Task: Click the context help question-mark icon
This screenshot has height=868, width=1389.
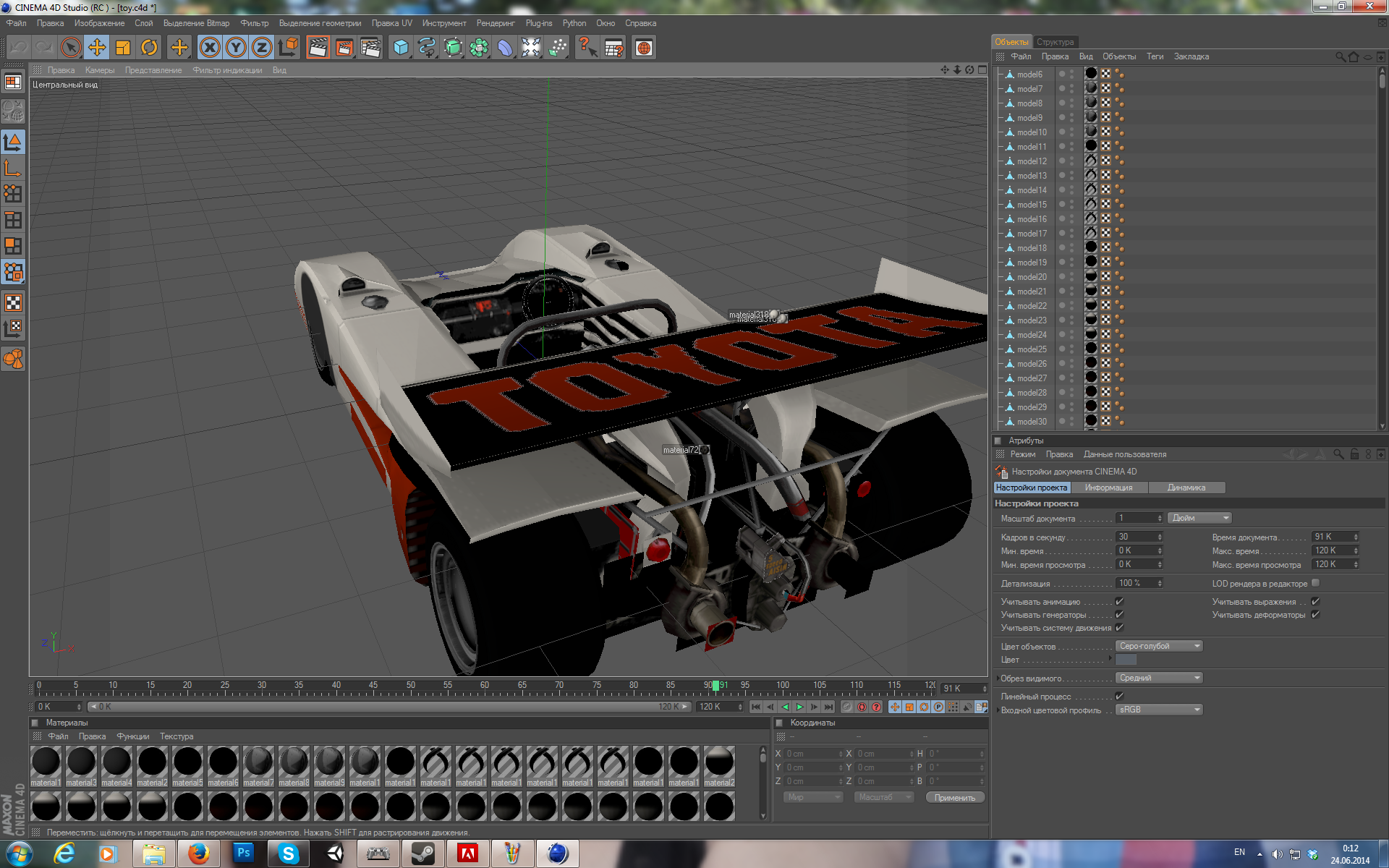Action: [587, 48]
